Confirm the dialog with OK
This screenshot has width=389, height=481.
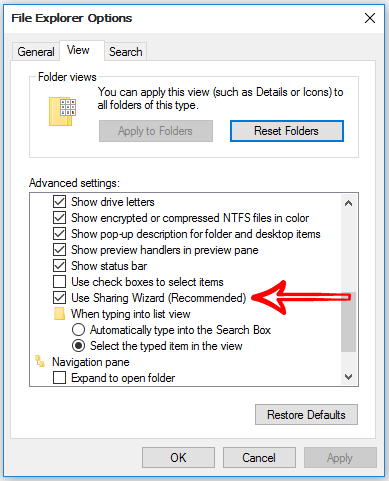[178, 457]
